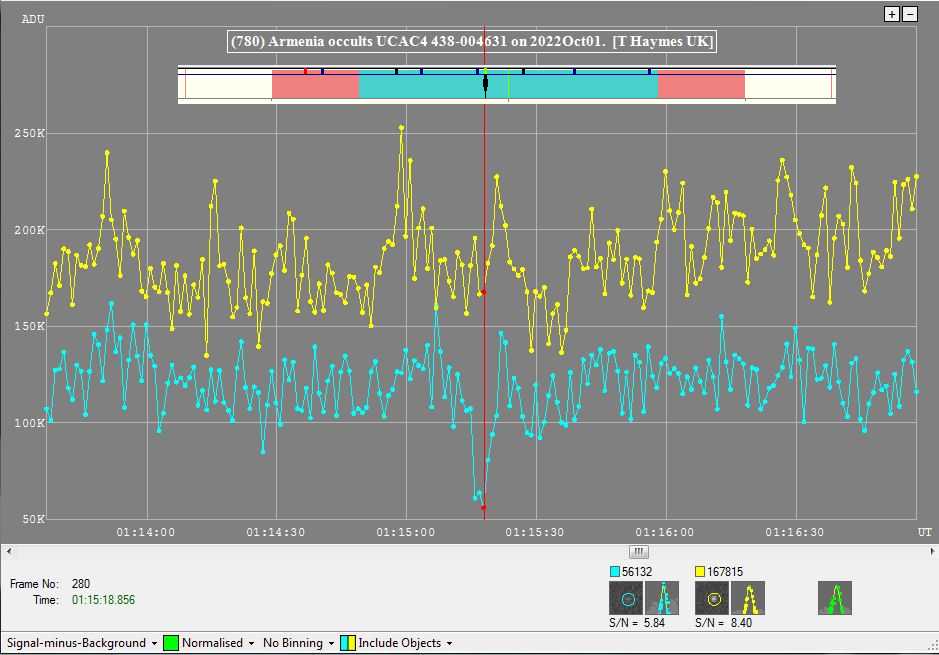Screen dimensions: 939x655
Task: Click left red region in timeline overview bar
Action: [x=315, y=85]
